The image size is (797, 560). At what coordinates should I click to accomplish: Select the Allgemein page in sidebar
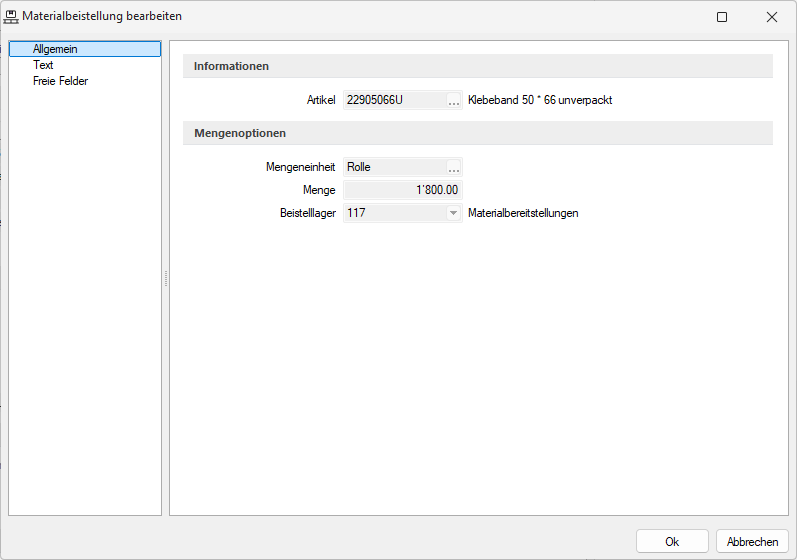point(55,49)
